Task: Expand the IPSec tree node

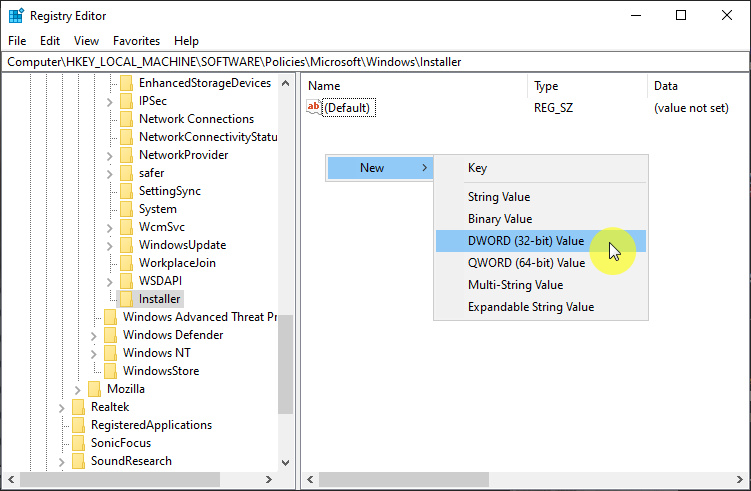Action: 110,101
